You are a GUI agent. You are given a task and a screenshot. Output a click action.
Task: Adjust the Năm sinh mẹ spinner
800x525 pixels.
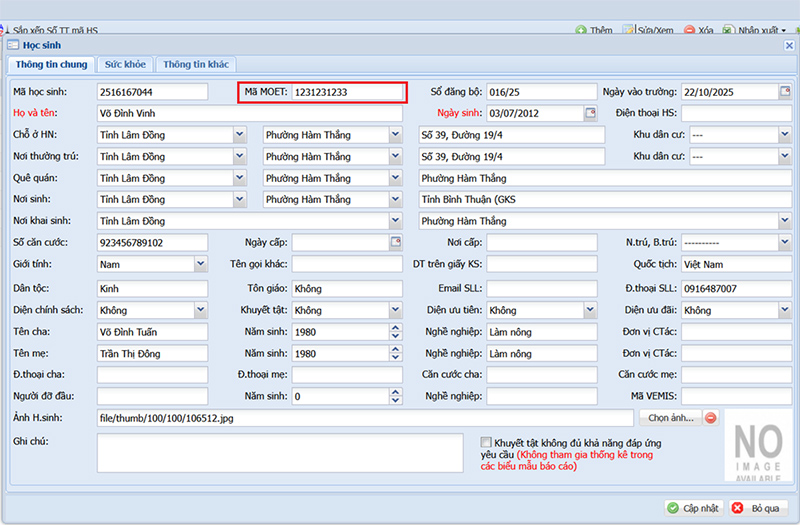pos(395,353)
